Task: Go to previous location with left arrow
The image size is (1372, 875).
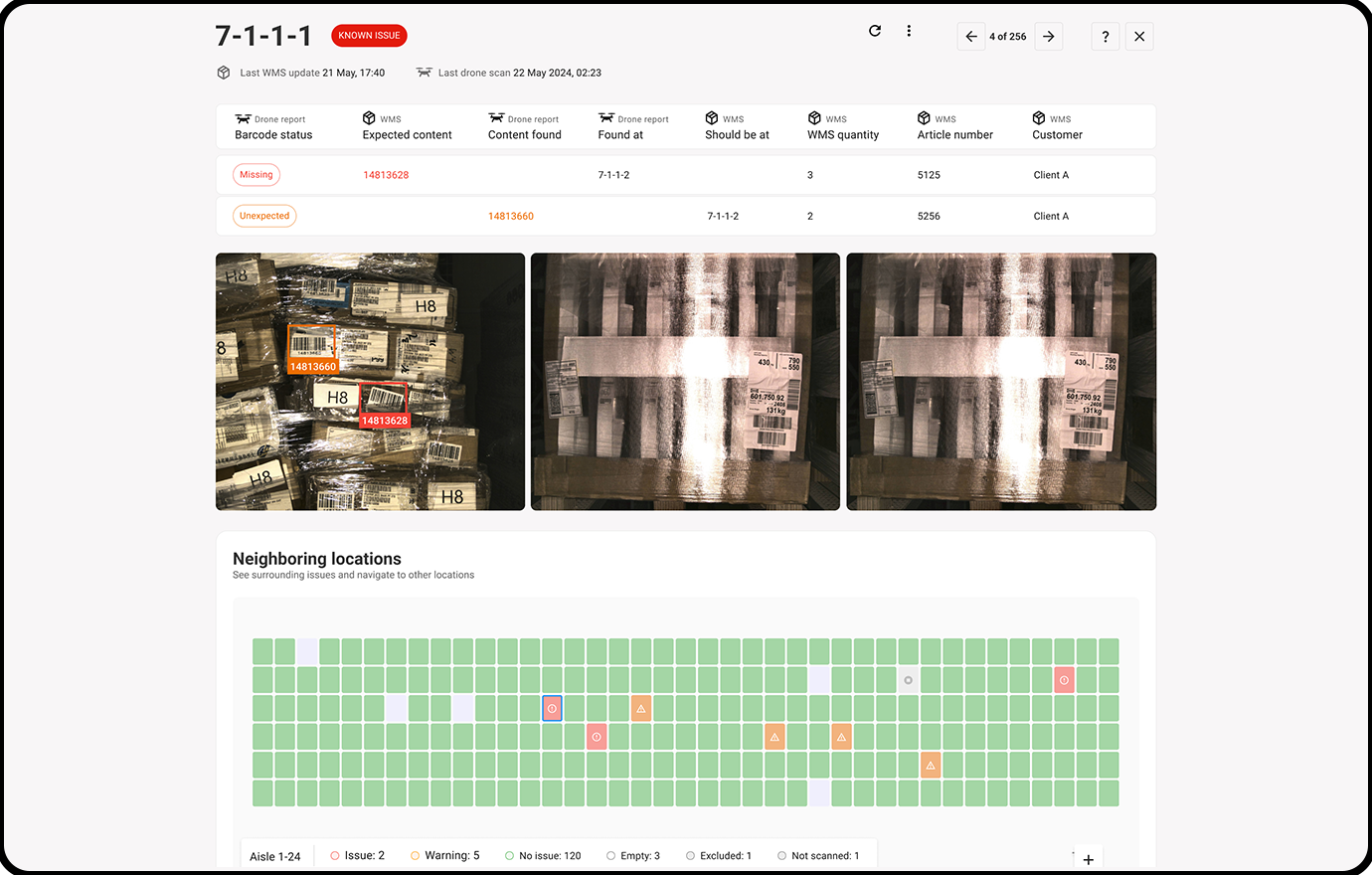Action: 971,37
